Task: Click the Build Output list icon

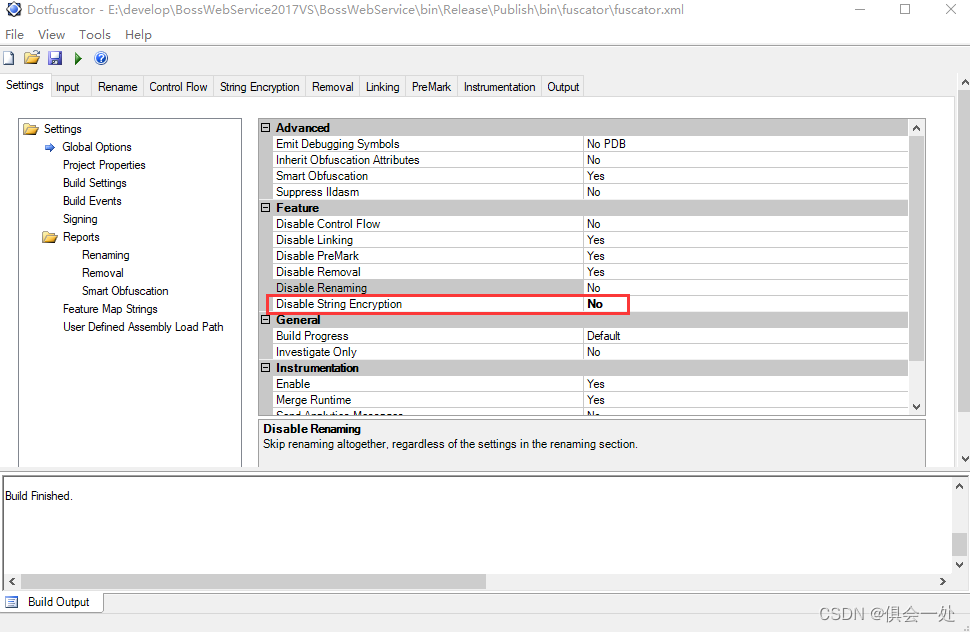Action: [x=12, y=602]
